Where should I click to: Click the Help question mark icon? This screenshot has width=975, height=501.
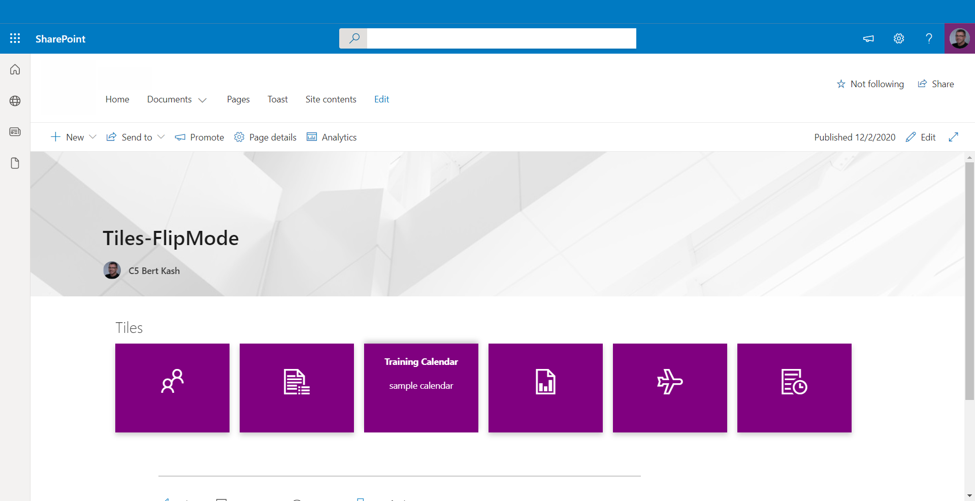coord(928,39)
